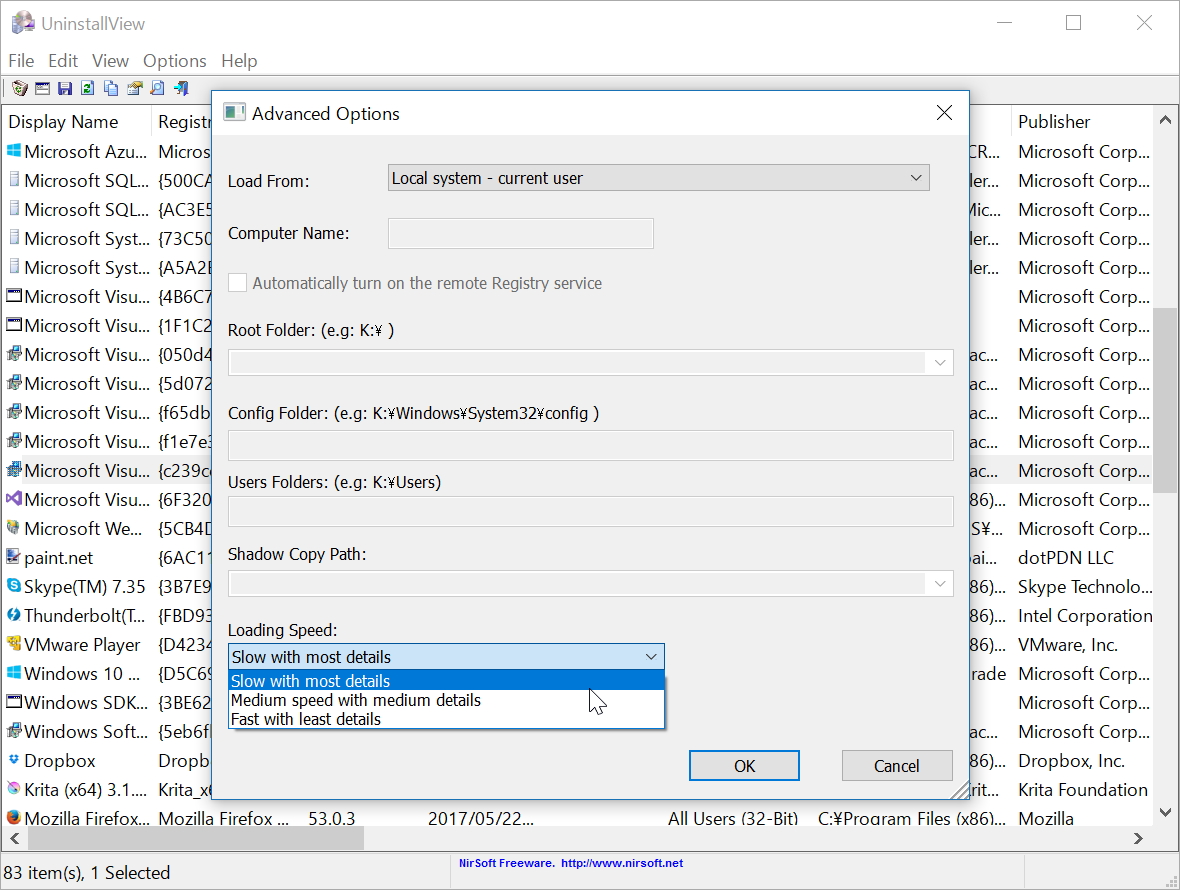1180x890 pixels.
Task: Open the Load From dropdown
Action: tap(658, 178)
